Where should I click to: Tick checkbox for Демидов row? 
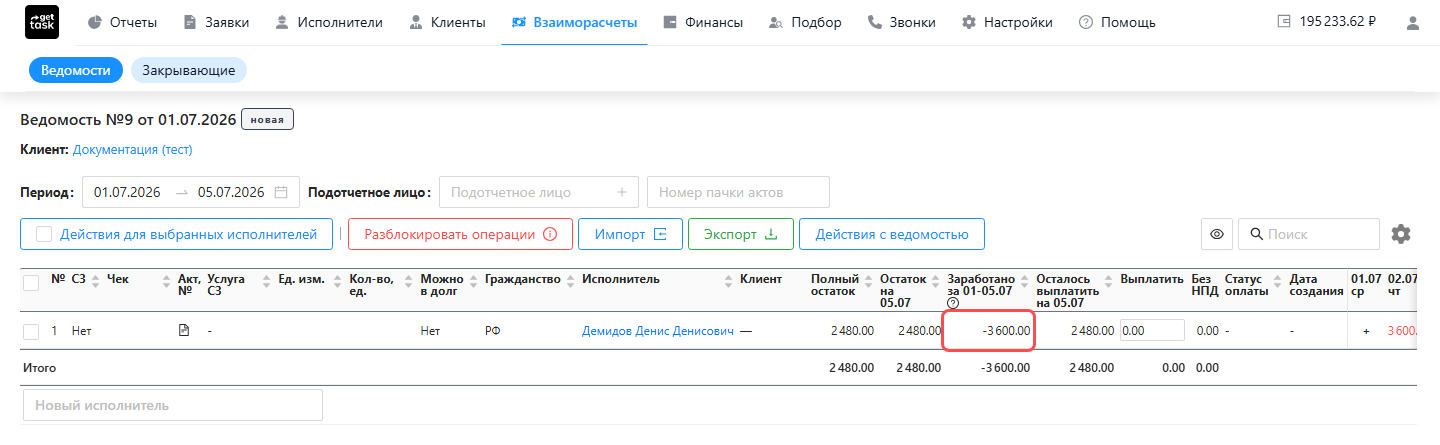coord(31,330)
